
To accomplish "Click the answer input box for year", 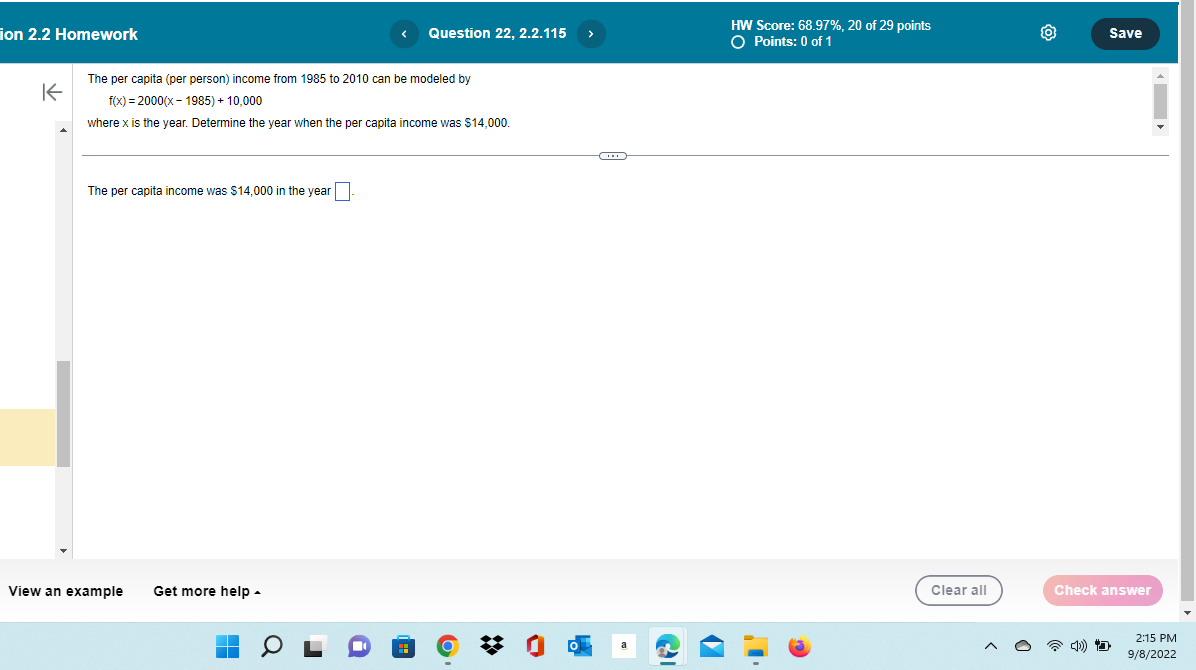I will pos(342,192).
